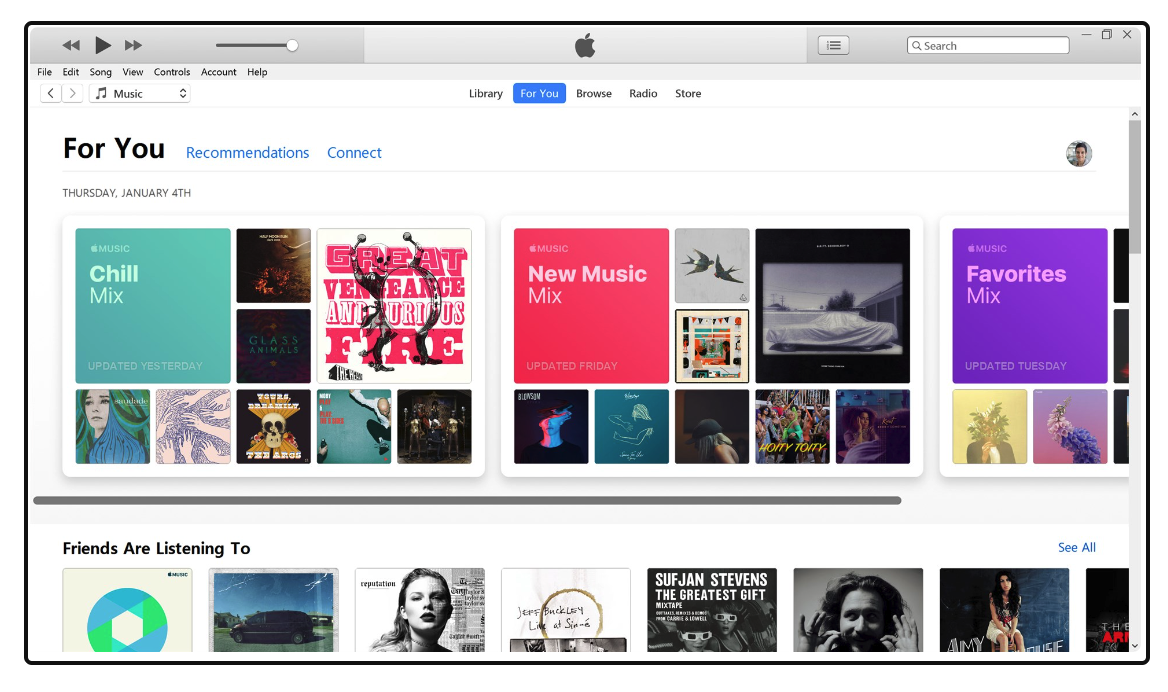Screen dimensions: 1168x692
Task: Open the yellow flower bouquet album cover
Action: pyautogui.click(x=990, y=427)
